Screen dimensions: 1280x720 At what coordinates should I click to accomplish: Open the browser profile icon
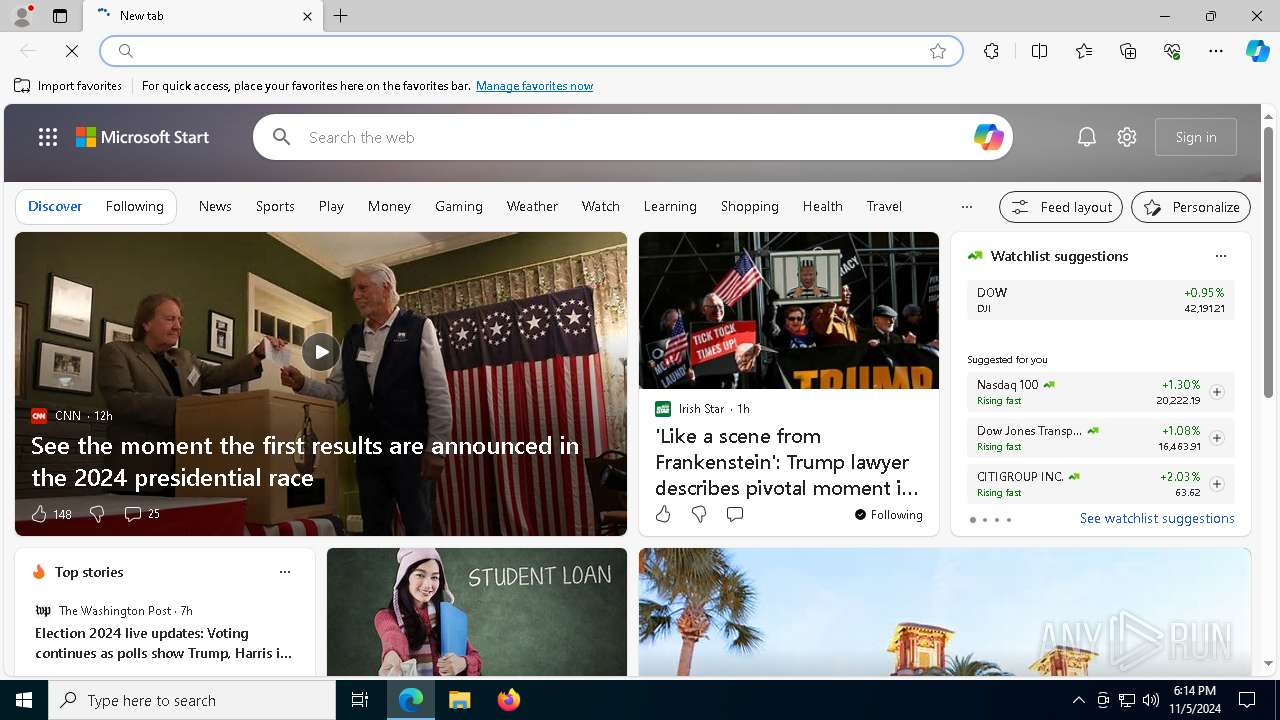point(21,16)
